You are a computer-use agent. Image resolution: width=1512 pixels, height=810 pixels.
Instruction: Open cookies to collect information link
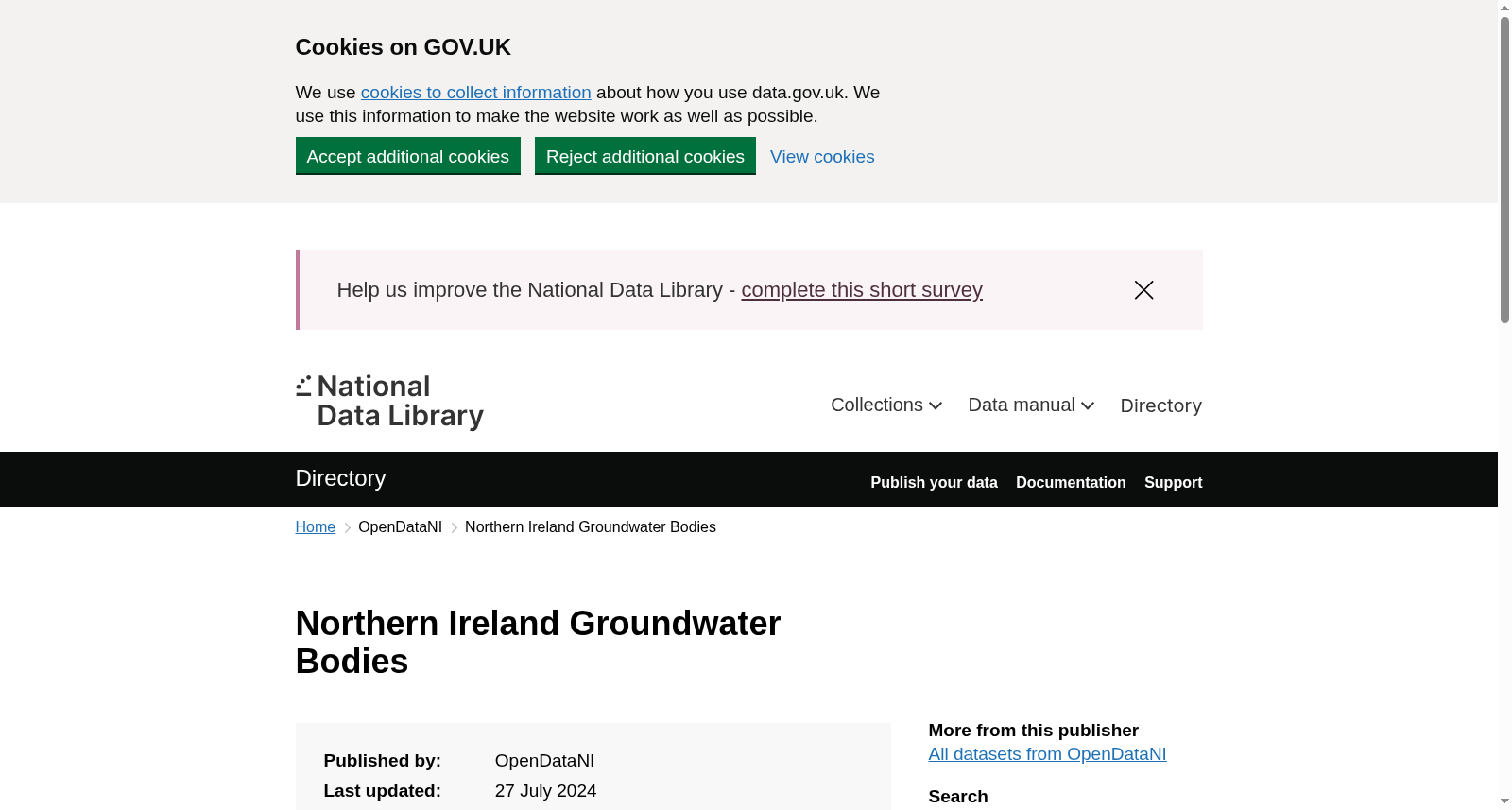(476, 93)
